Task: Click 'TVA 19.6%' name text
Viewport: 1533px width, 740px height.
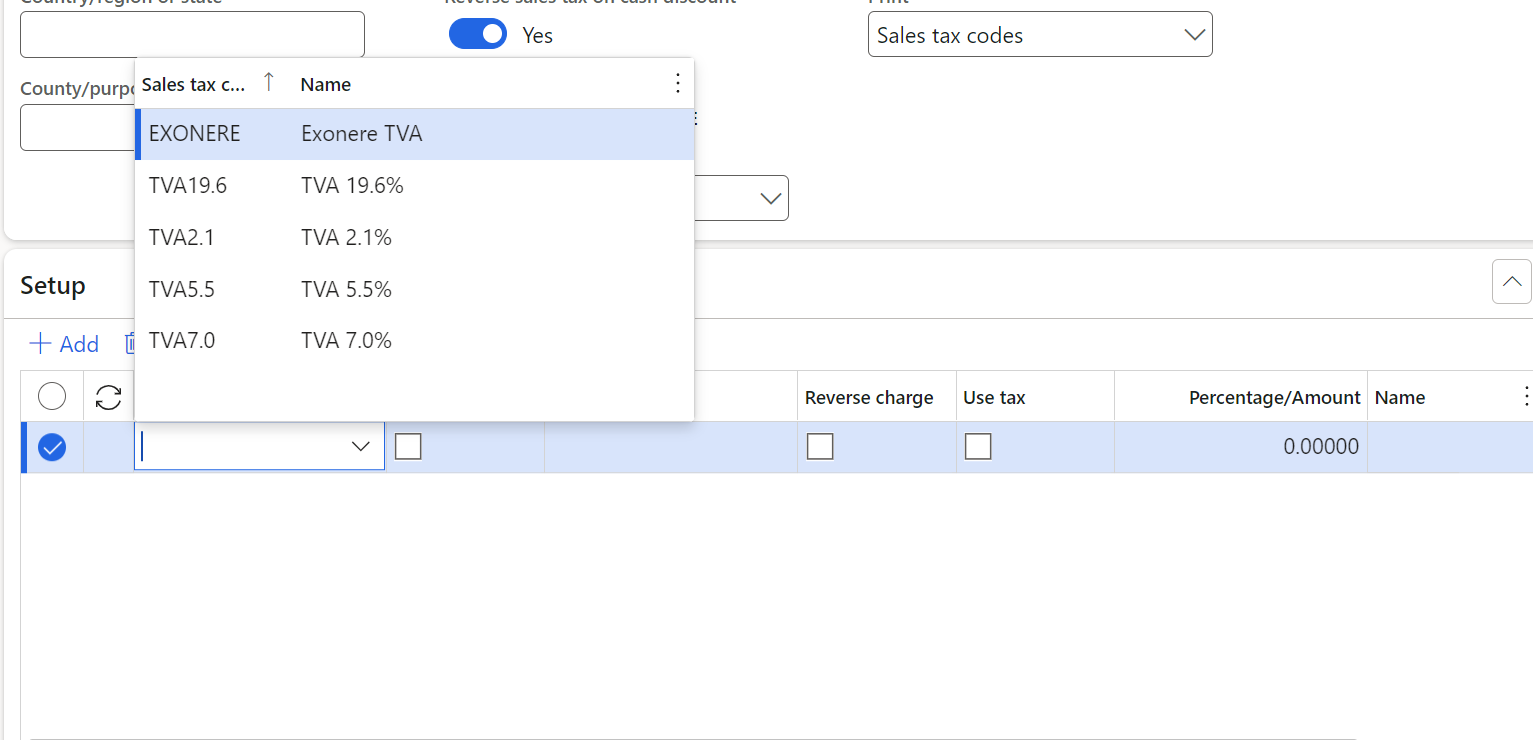Action: (352, 186)
